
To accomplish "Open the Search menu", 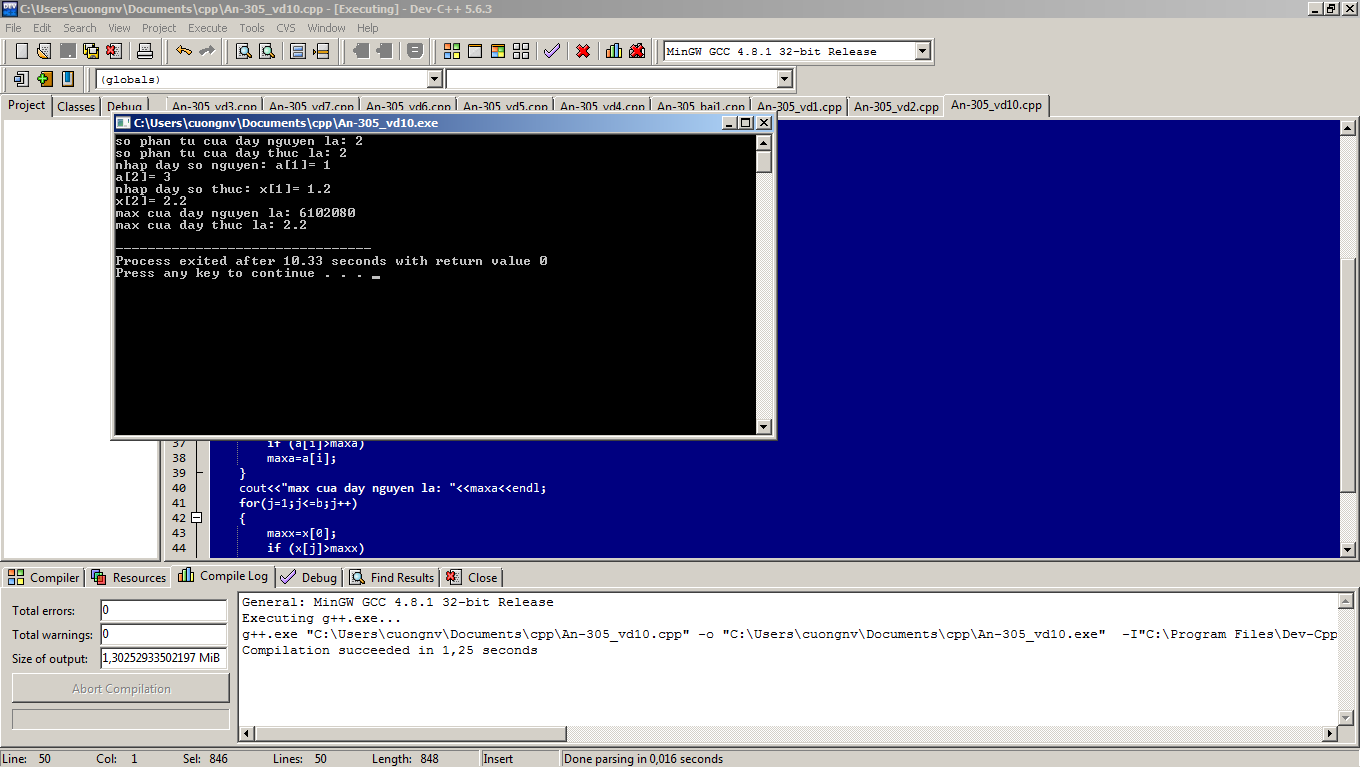I will (80, 28).
